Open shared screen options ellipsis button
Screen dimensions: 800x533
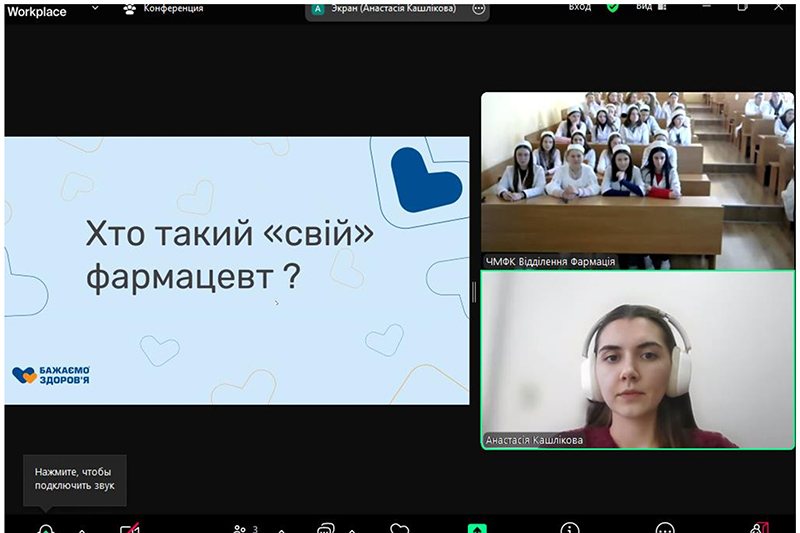478,8
